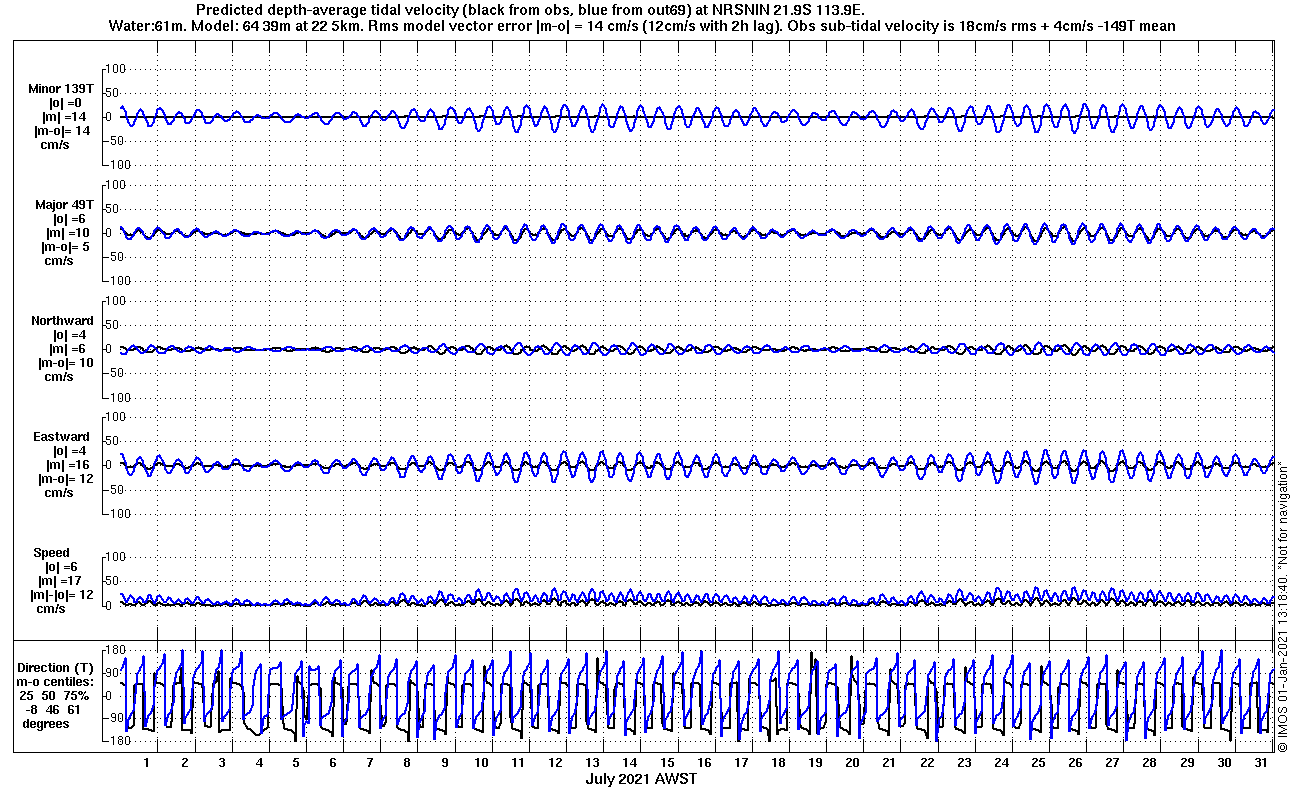Click "|m|-|o|= 12" in the Speed panel
The width and height of the screenshot is (1300, 800).
click(62, 595)
